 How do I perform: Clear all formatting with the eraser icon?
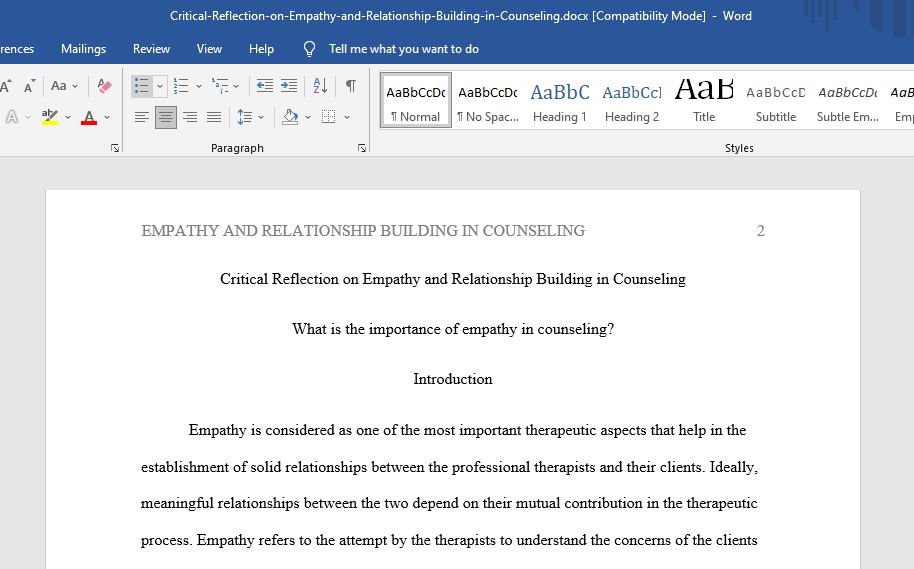[104, 86]
